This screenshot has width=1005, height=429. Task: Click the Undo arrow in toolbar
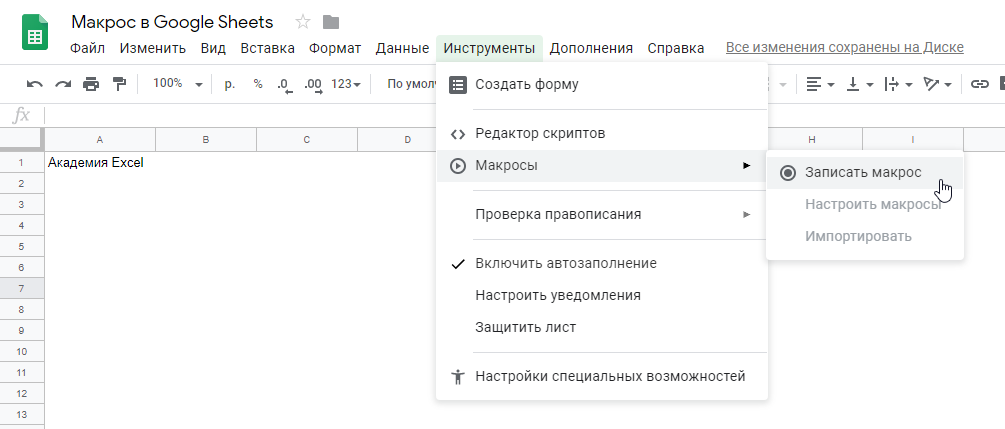[x=35, y=85]
